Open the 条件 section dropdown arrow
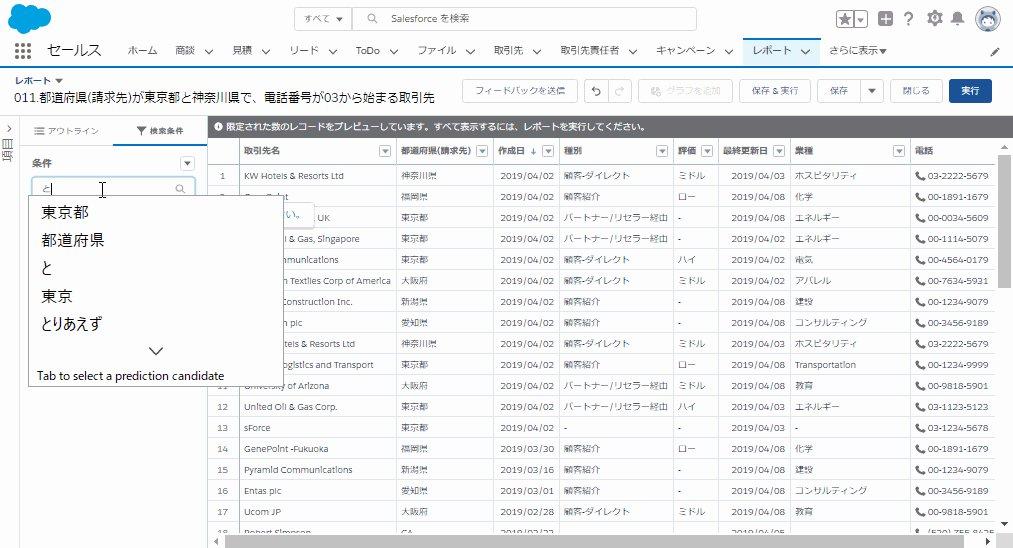This screenshot has height=548, width=1013. coord(187,163)
